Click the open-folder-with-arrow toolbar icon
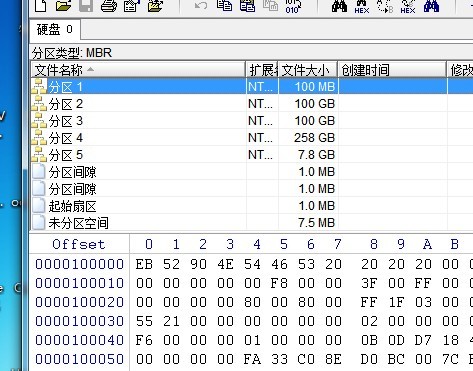 [155, 6]
